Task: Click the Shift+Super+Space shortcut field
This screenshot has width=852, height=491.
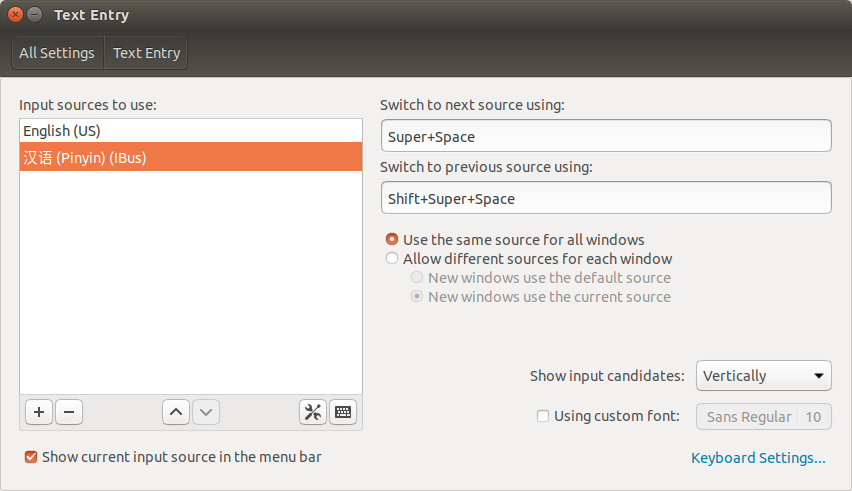Action: point(606,198)
